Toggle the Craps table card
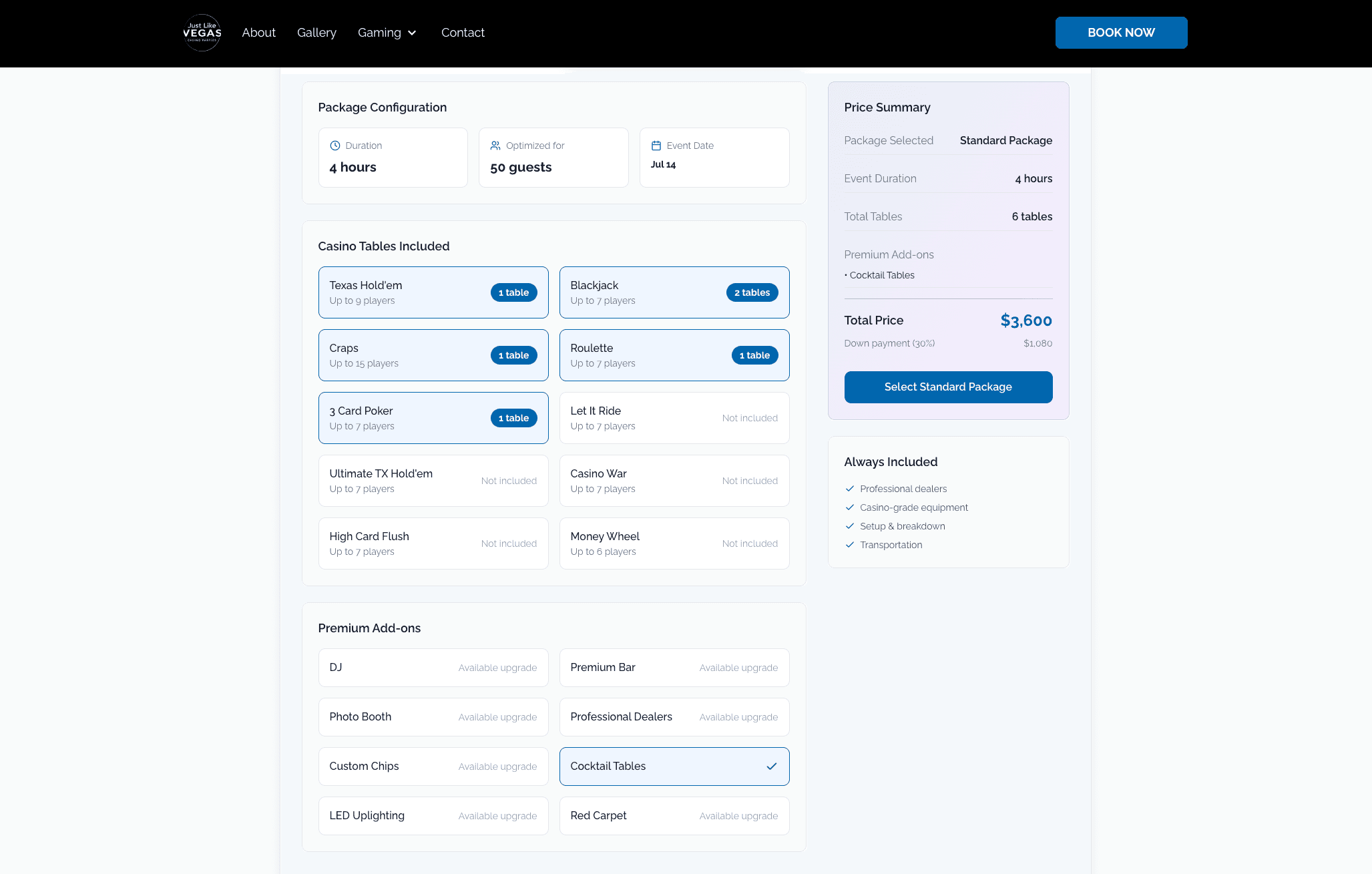This screenshot has width=1372, height=874. 433,355
